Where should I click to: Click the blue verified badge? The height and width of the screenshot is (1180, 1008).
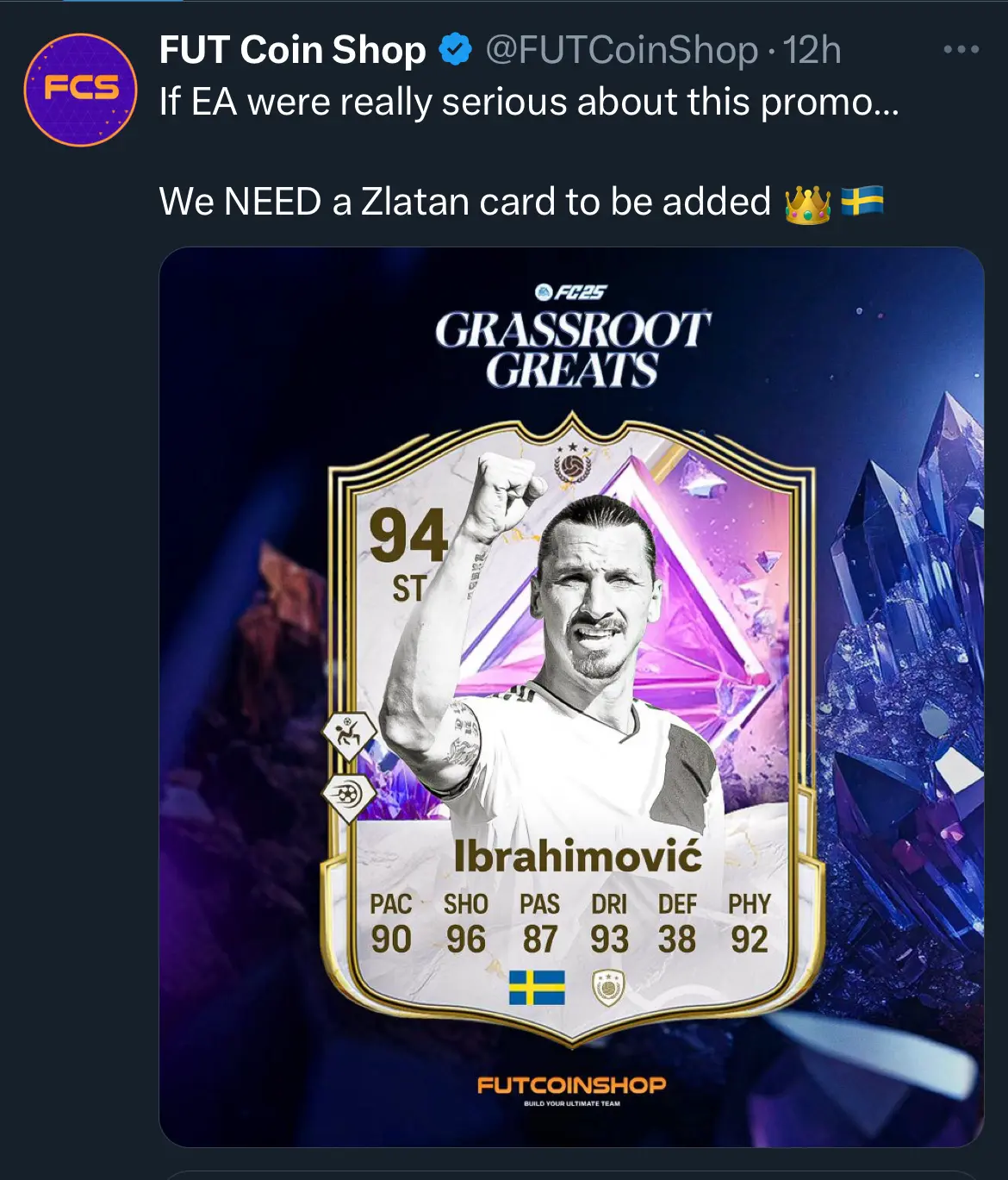456,51
